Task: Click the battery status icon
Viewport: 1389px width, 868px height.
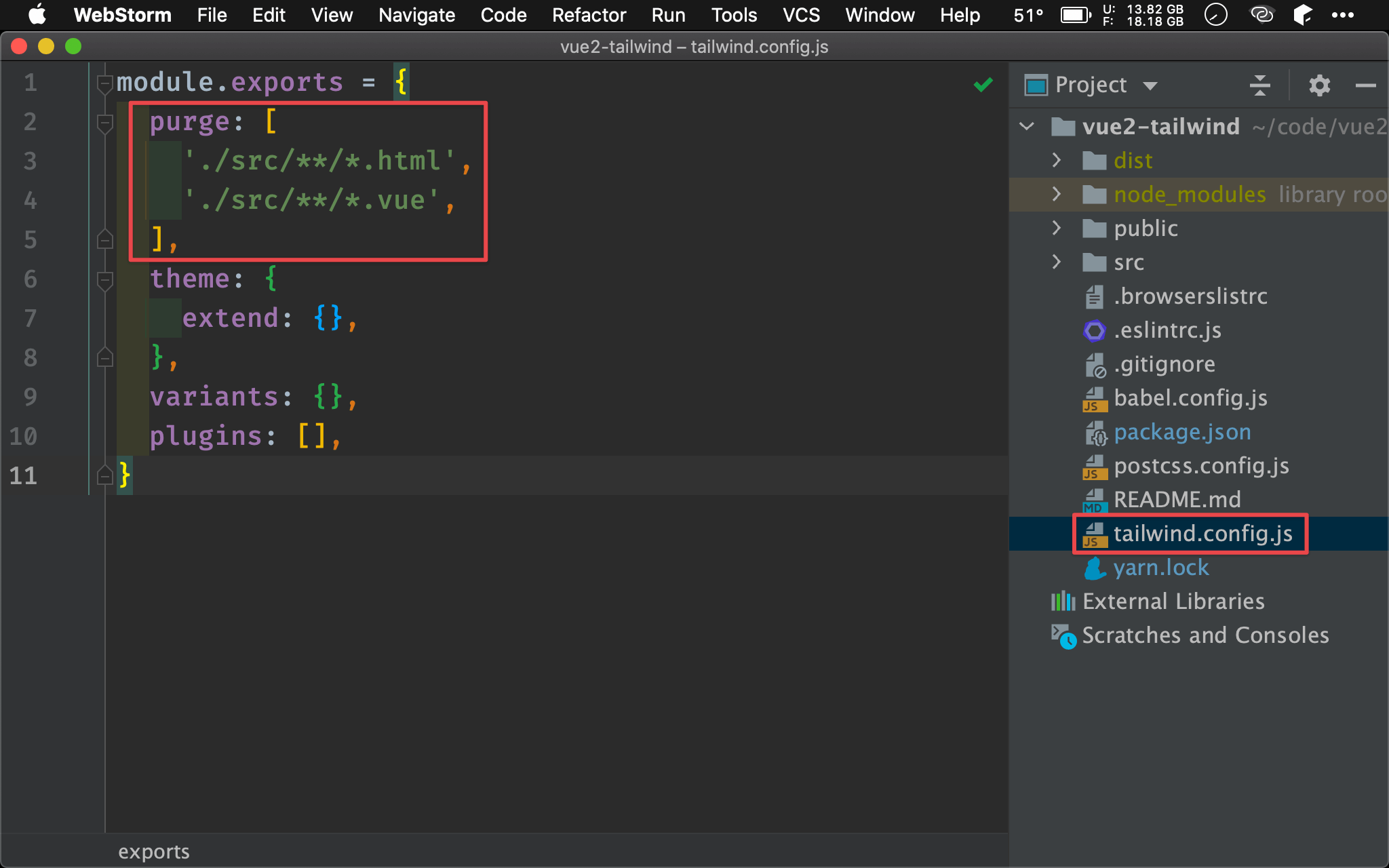Action: tap(1076, 15)
